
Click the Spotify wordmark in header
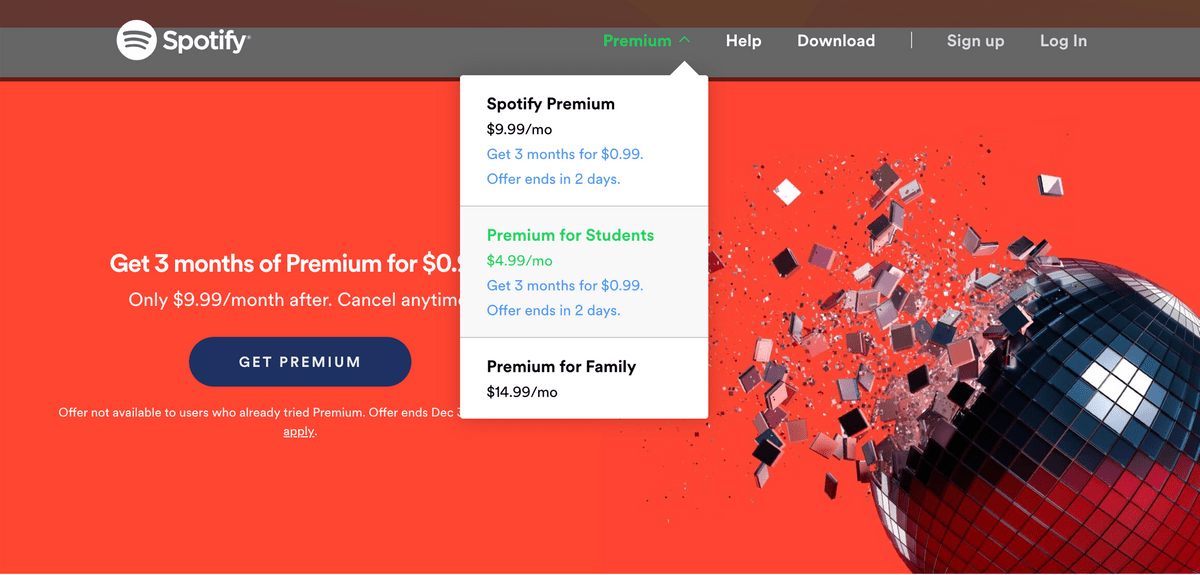click(206, 42)
